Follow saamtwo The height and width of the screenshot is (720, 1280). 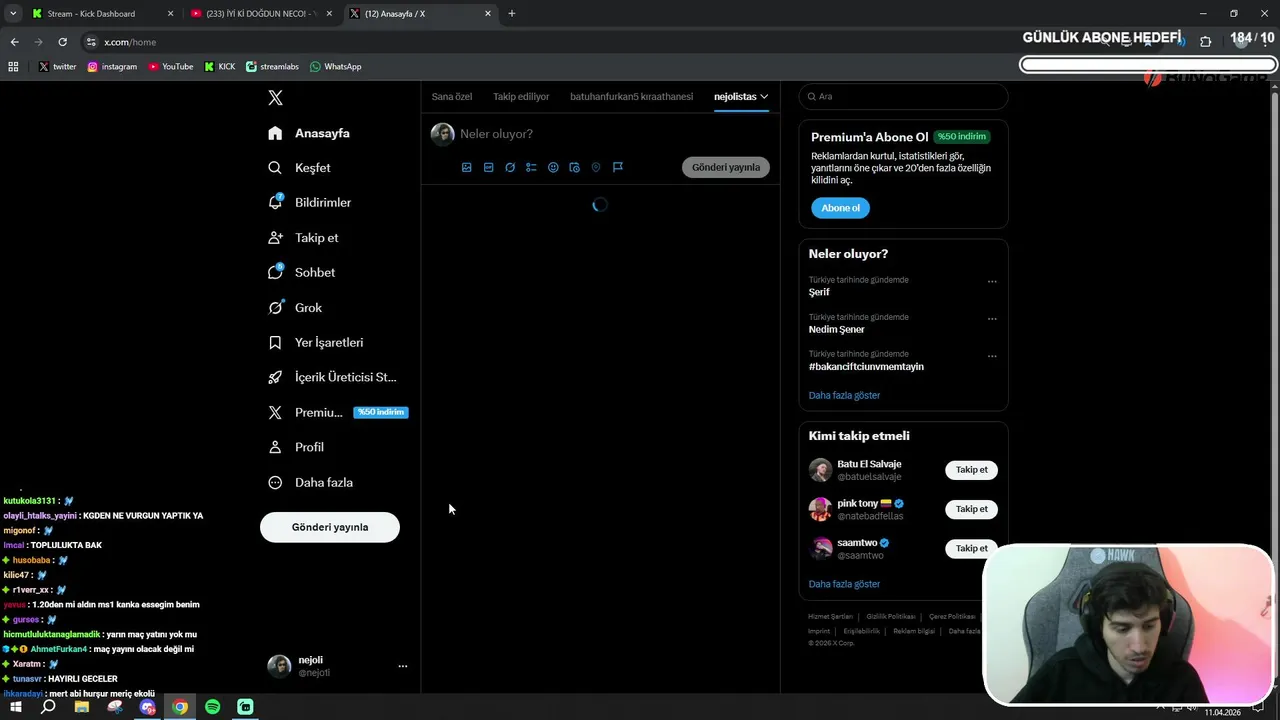(x=971, y=548)
